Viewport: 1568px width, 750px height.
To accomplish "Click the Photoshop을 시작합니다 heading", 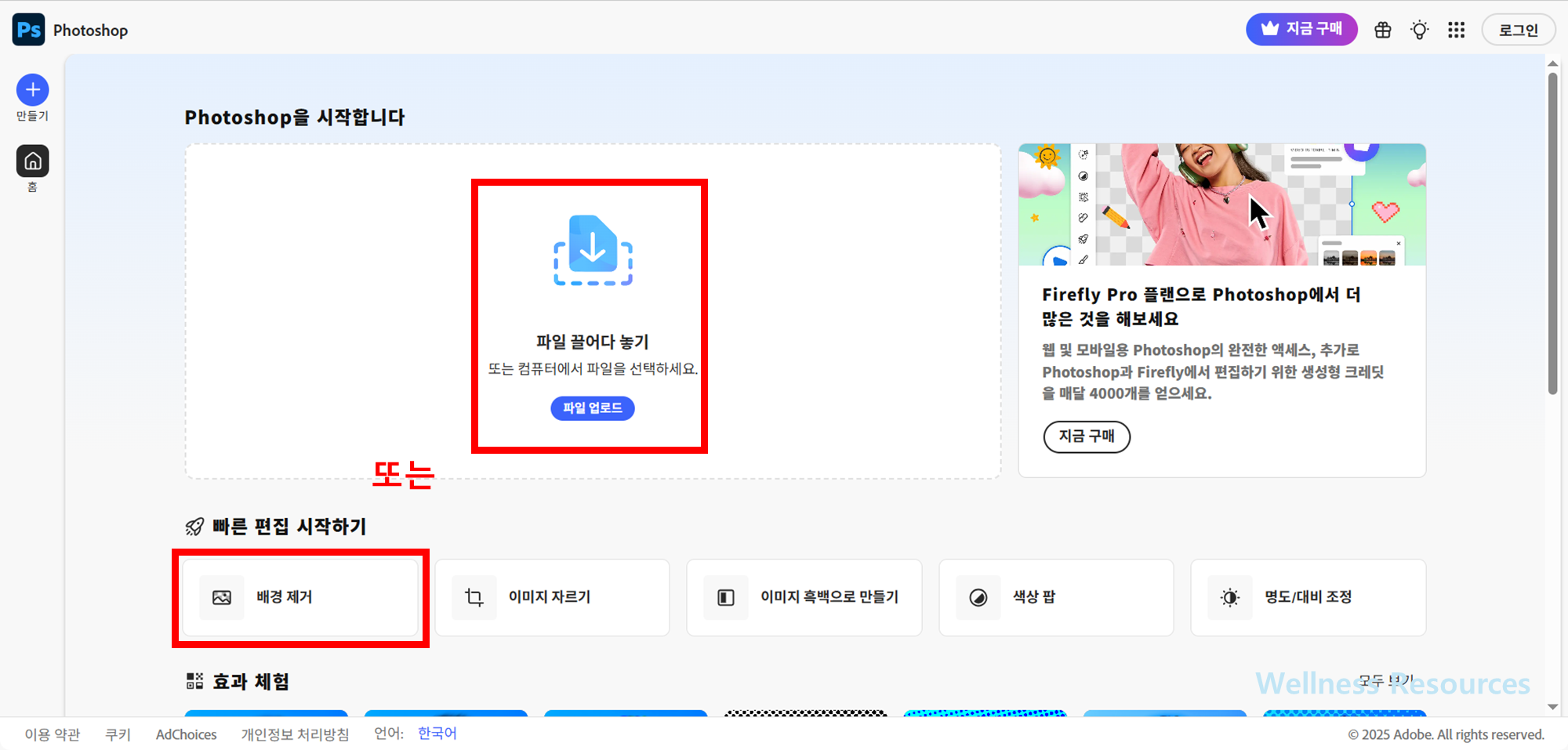I will pos(295,118).
